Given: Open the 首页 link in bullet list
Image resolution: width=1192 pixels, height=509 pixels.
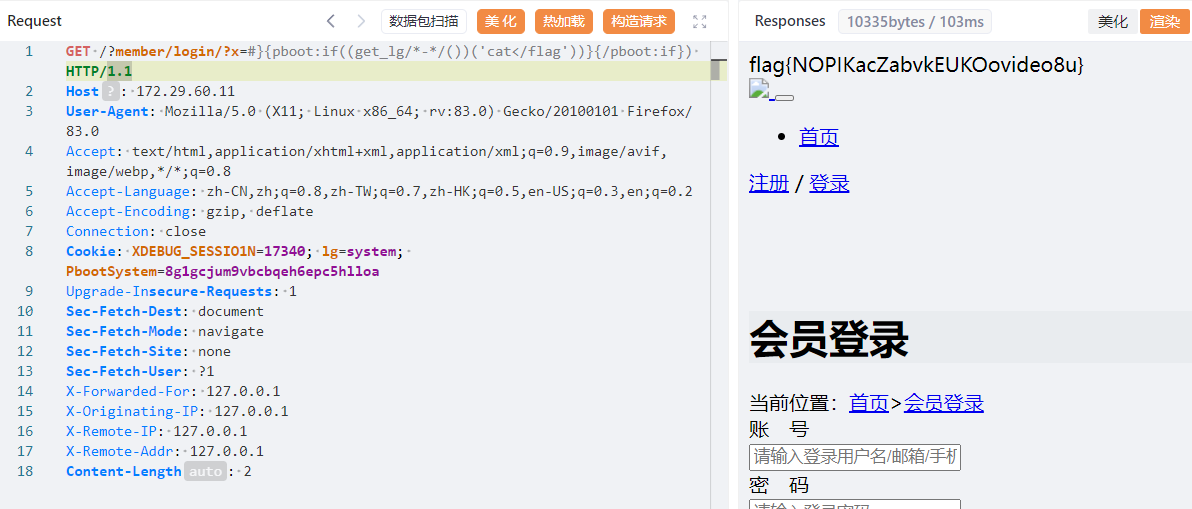Looking at the screenshot, I should [818, 137].
